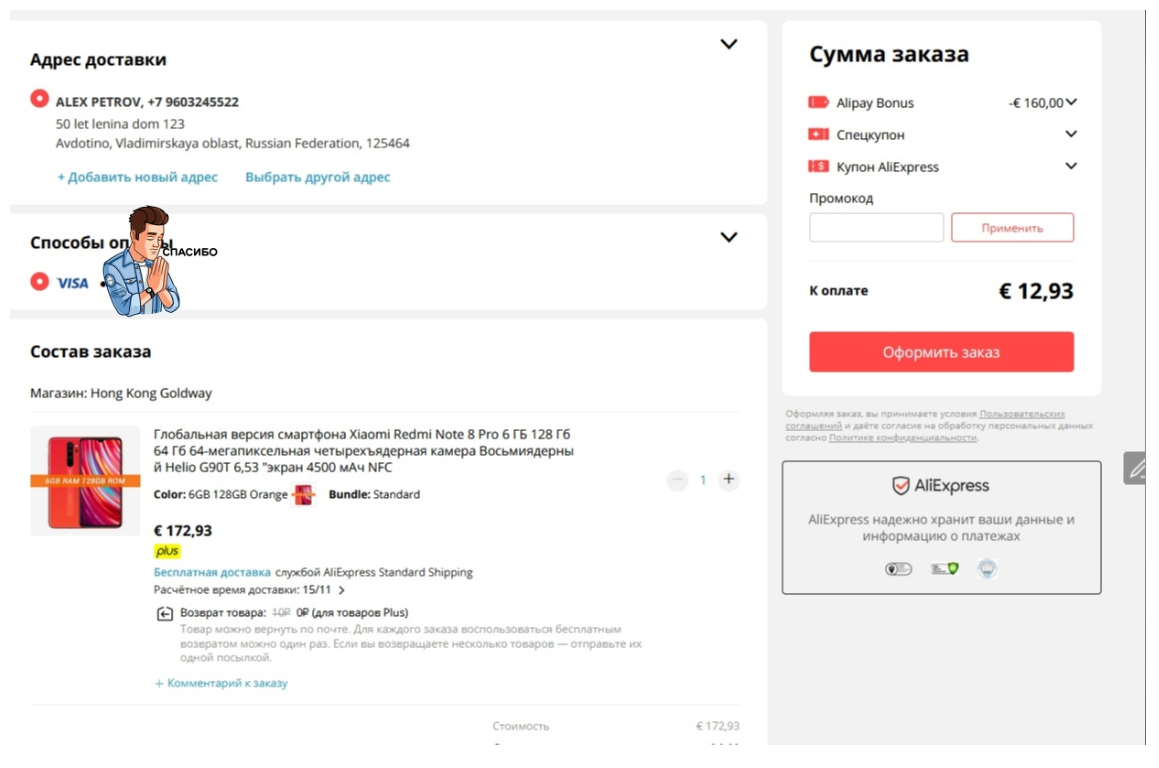The height and width of the screenshot is (768, 1159).
Task: Click the return policy icon near Возврат товара
Action: (165, 614)
